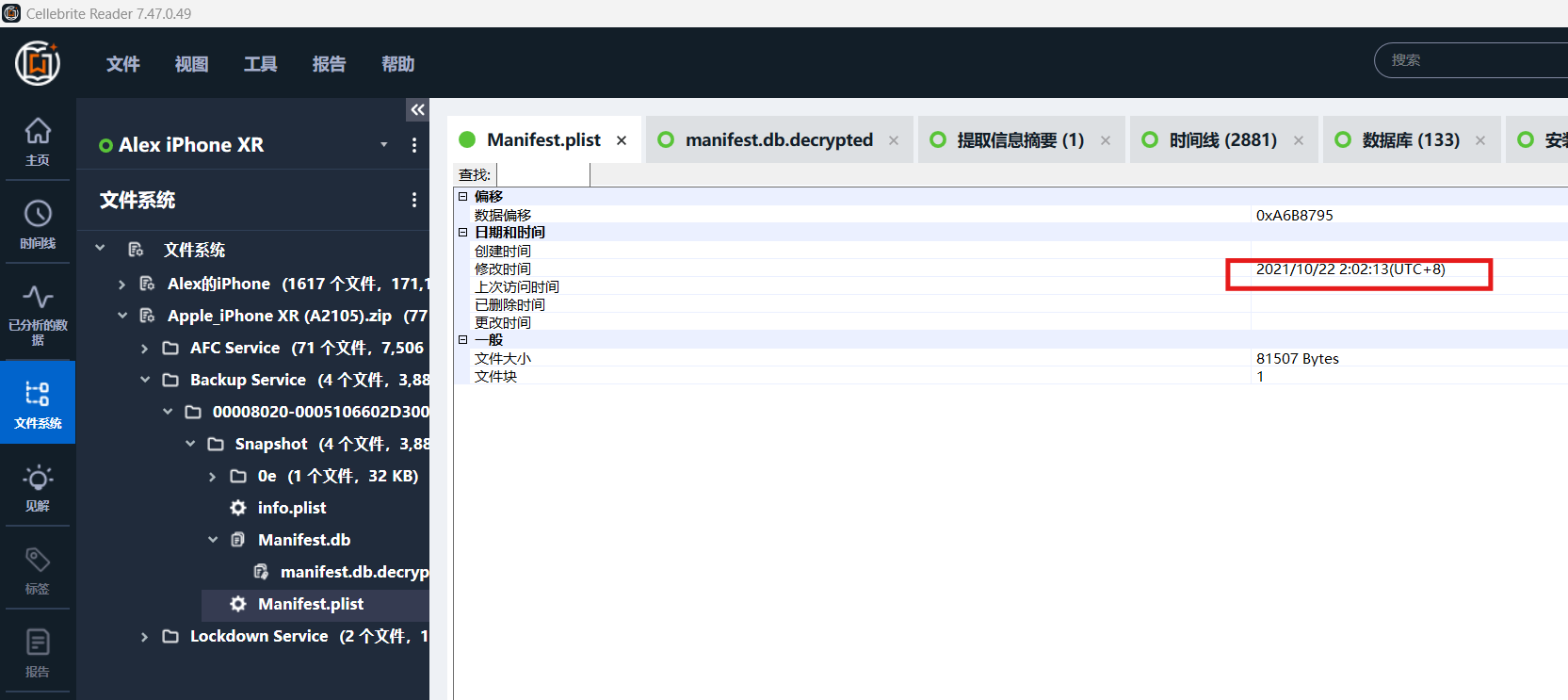Click the Alex的iPhone archive icon

tap(148, 284)
